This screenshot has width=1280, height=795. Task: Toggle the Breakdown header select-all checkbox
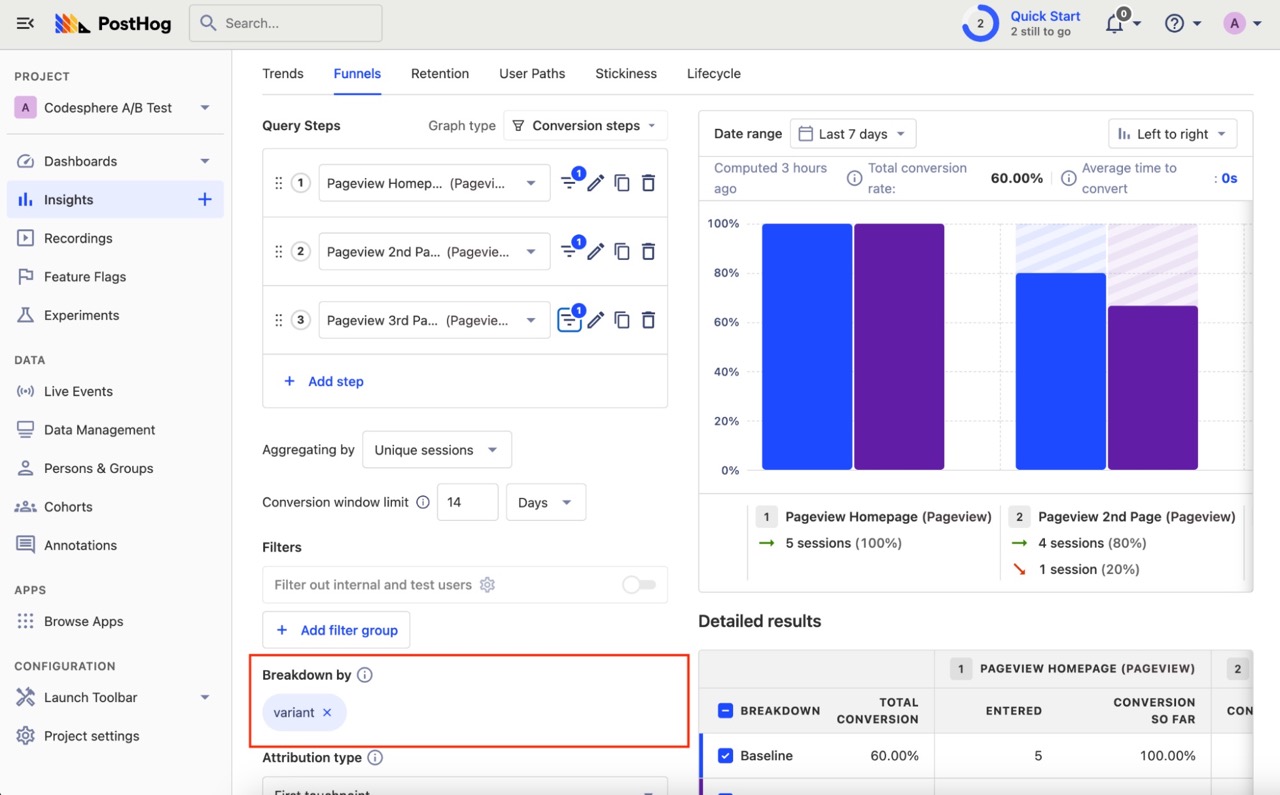[x=726, y=711]
